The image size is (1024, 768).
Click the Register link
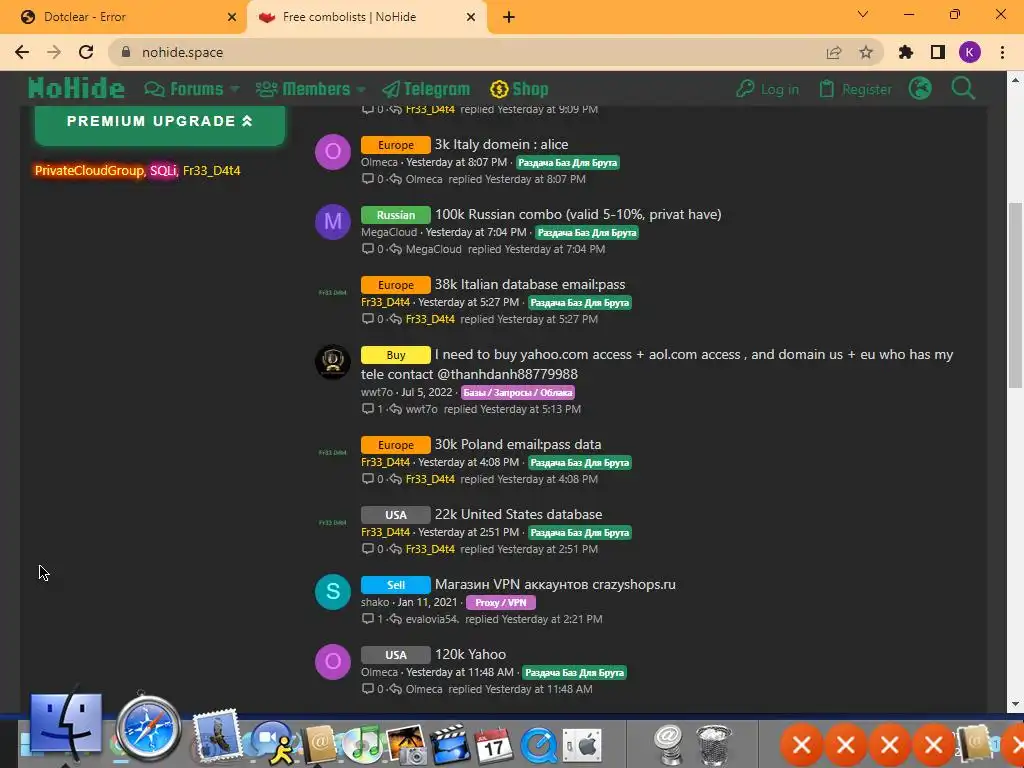click(856, 89)
